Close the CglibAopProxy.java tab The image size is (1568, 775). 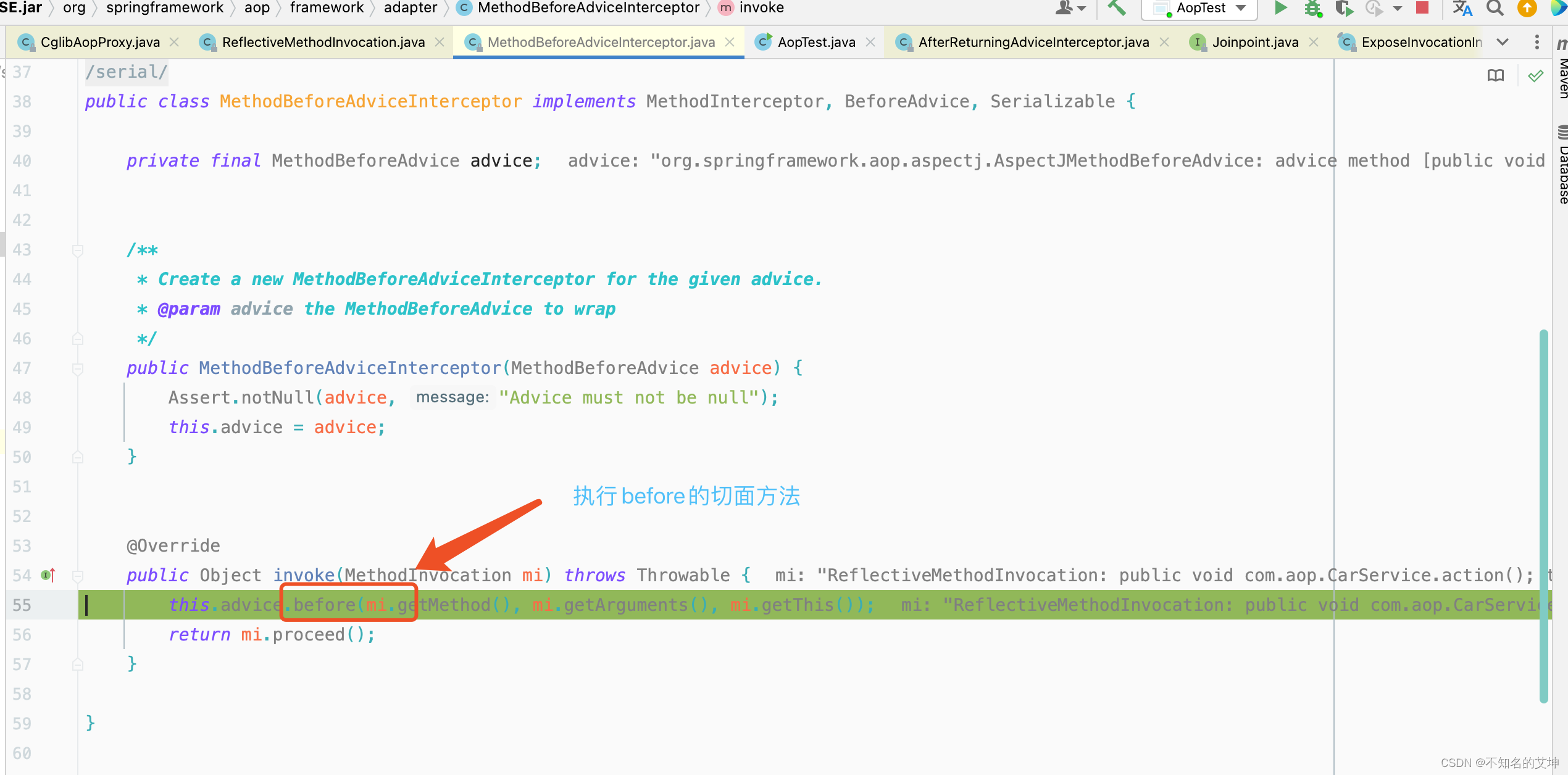pos(174,42)
